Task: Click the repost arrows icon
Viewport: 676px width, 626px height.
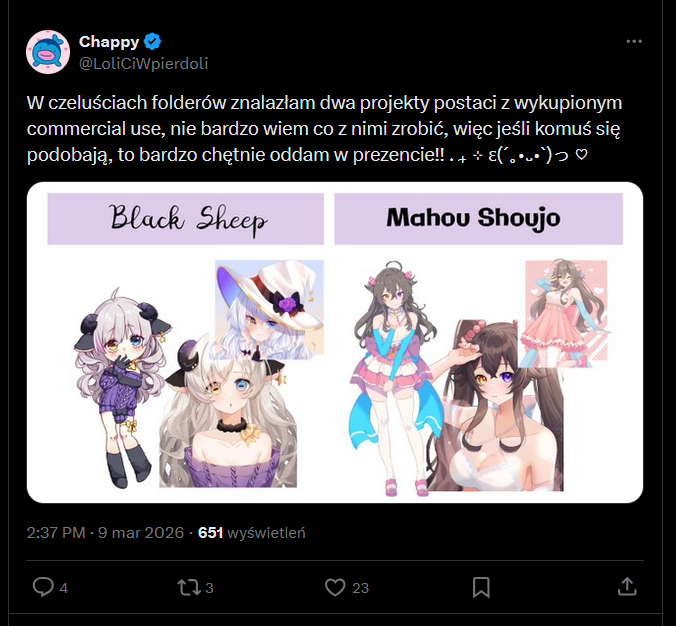Action: click(189, 587)
